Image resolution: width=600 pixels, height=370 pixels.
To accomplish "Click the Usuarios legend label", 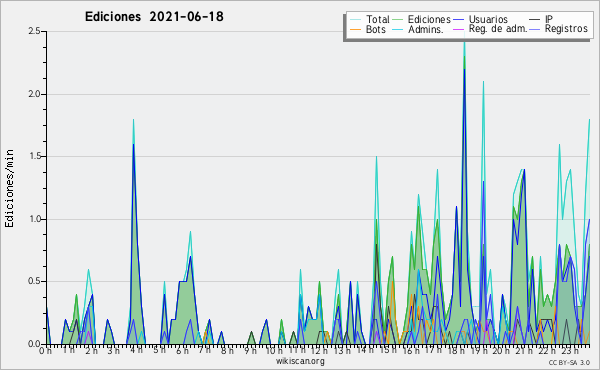I will (488, 19).
